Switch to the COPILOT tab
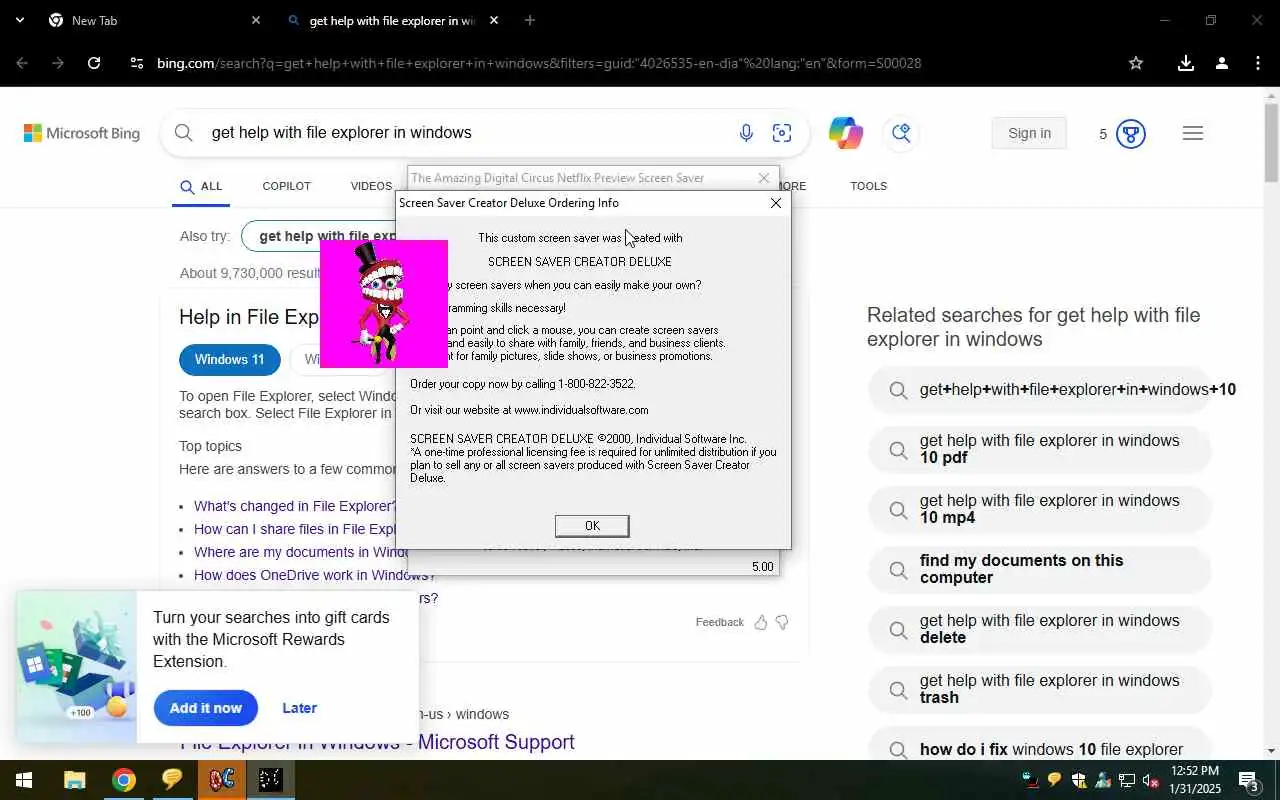Screen dimensions: 1280x800 click(x=286, y=186)
